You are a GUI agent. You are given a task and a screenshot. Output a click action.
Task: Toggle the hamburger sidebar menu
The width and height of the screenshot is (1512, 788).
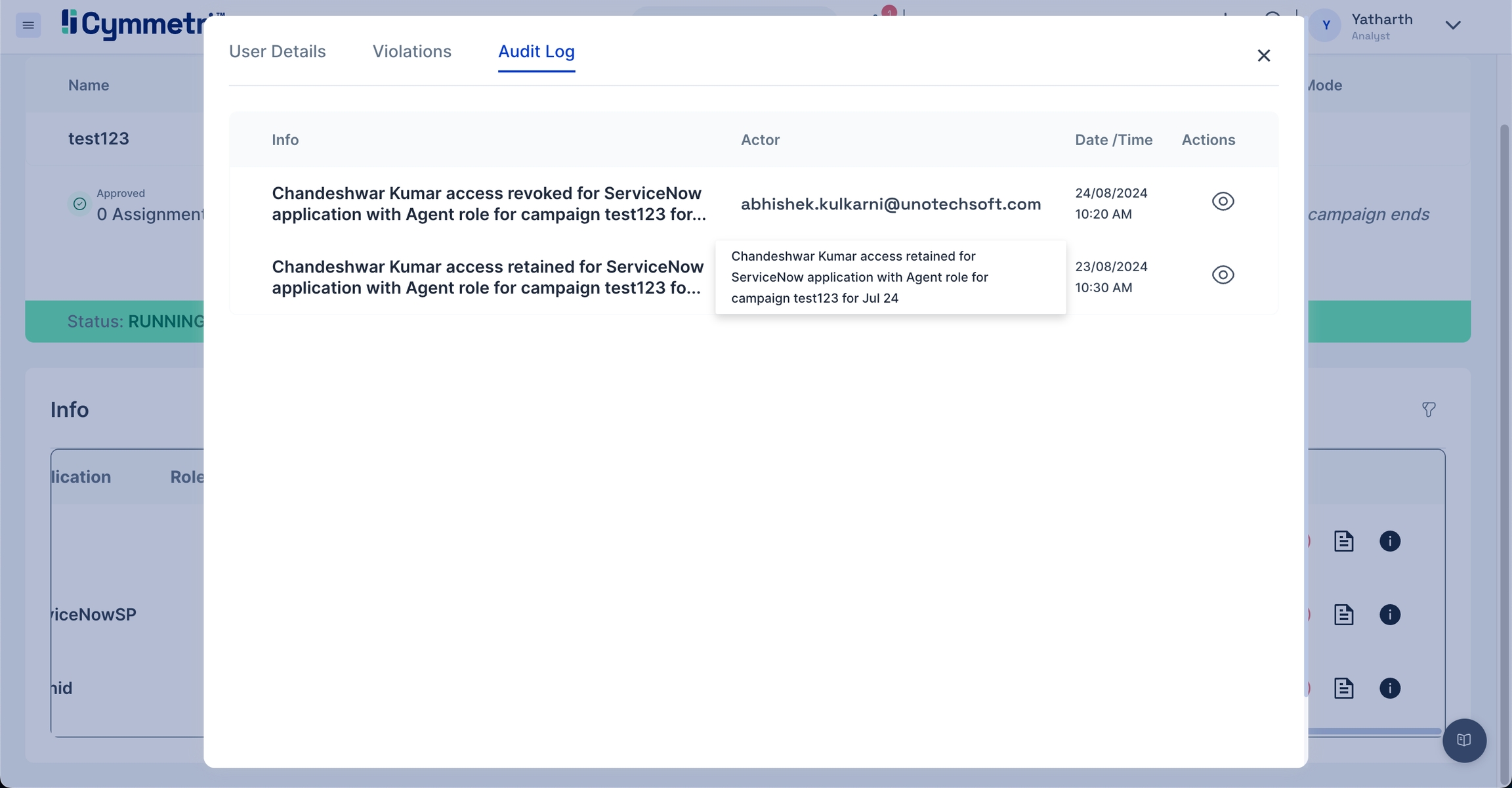tap(28, 26)
